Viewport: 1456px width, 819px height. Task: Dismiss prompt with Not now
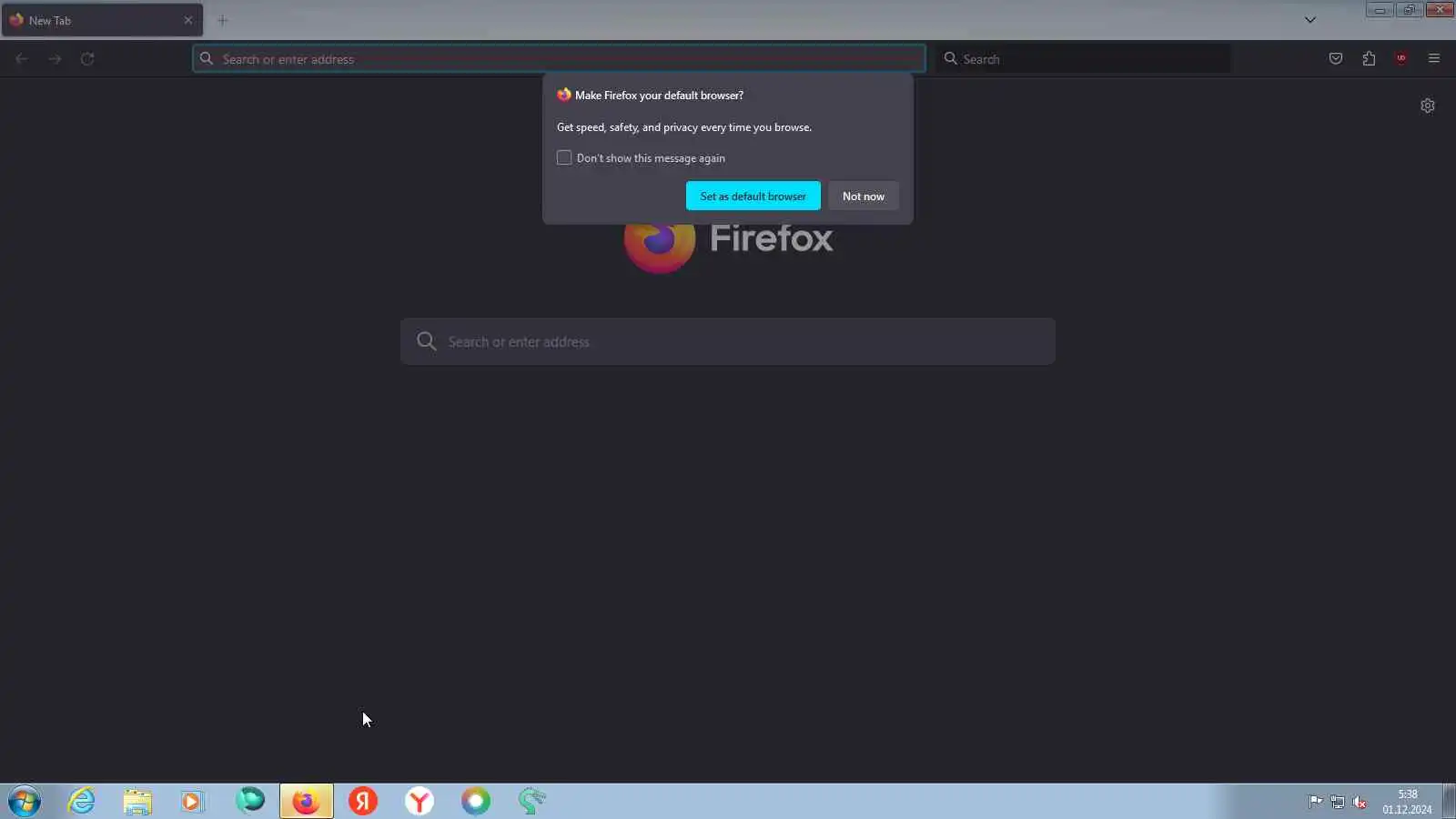tap(864, 197)
